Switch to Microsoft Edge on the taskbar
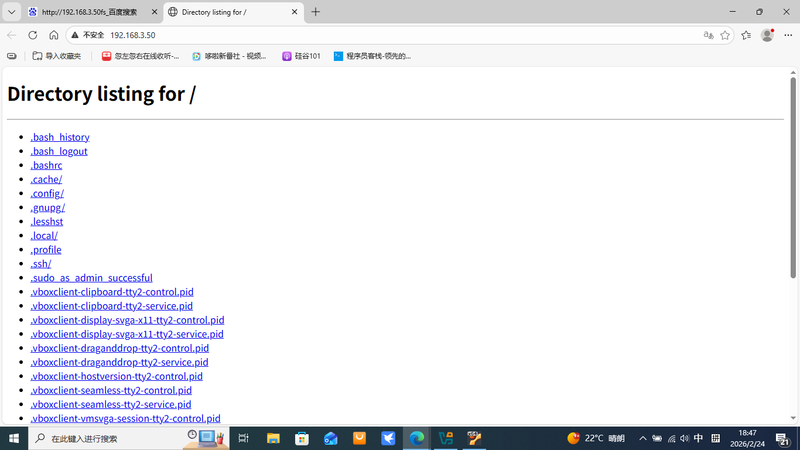The image size is (800, 450). [x=417, y=438]
